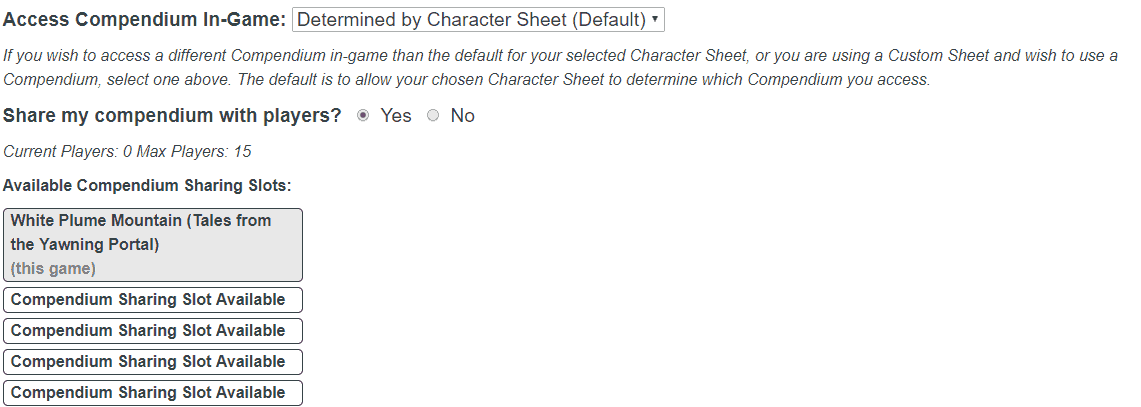Select Yes radio button for sharing compendium
The height and width of the screenshot is (407, 1141).
[363, 116]
